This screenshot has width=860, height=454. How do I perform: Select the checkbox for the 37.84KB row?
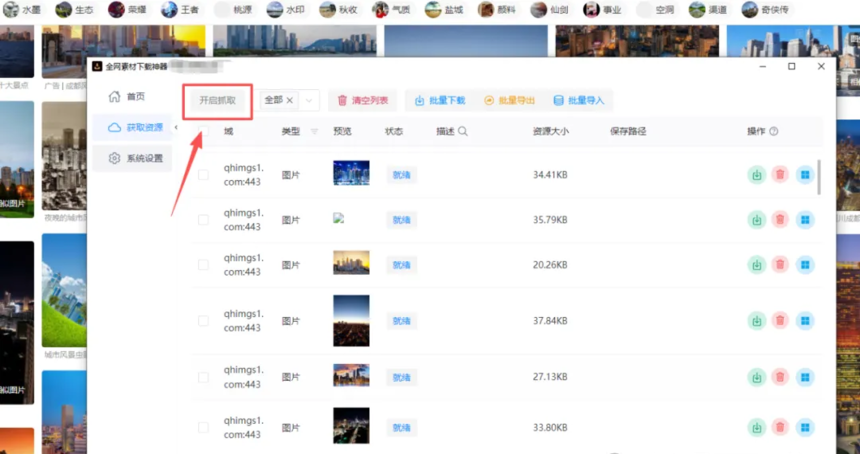204,321
